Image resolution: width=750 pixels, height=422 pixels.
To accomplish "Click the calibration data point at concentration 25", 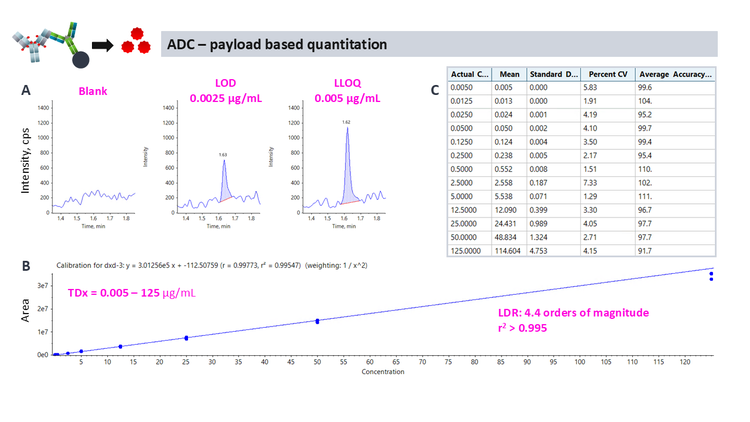I will coord(186,338).
